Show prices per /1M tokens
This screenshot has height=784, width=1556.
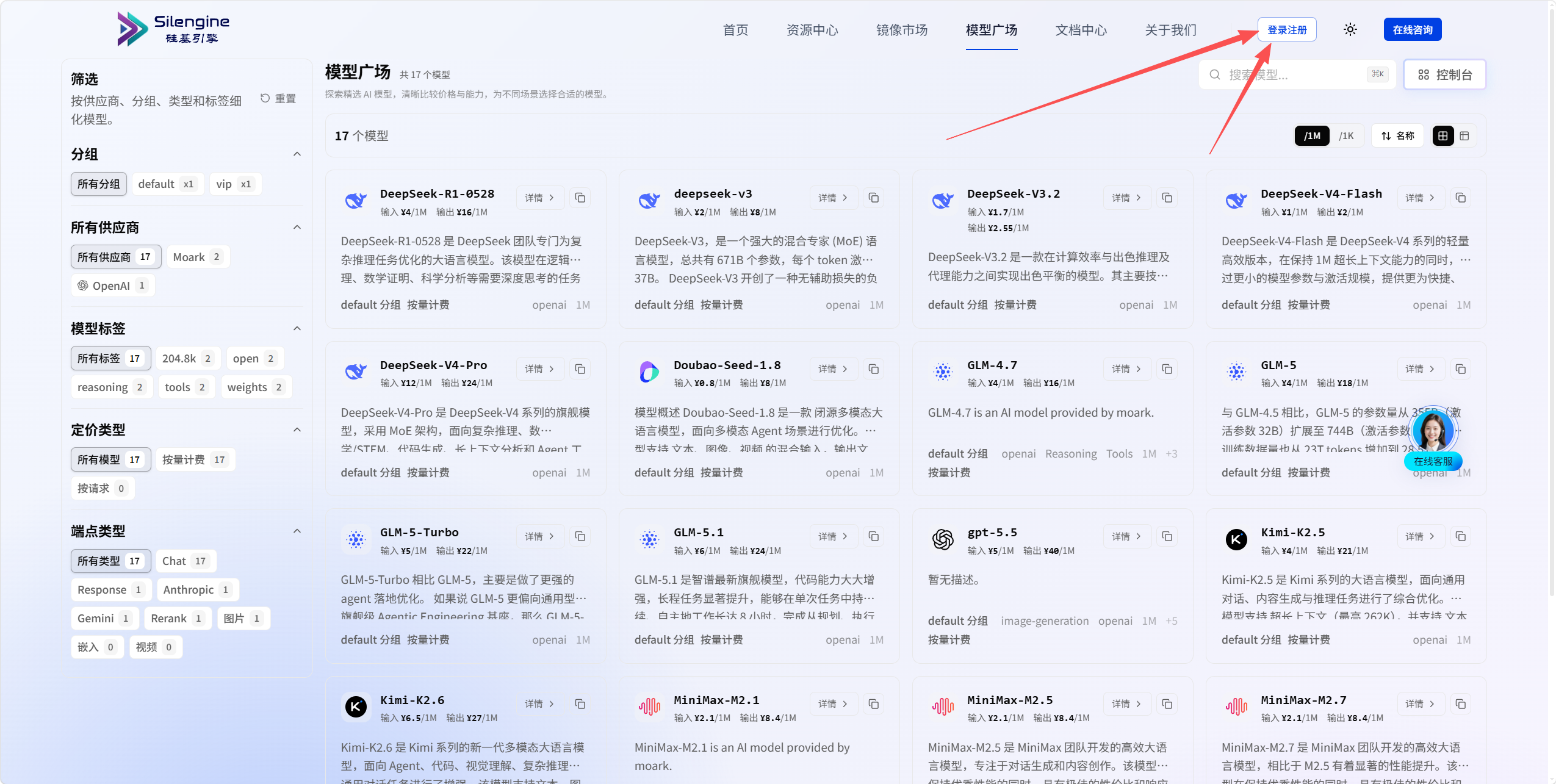[1312, 135]
